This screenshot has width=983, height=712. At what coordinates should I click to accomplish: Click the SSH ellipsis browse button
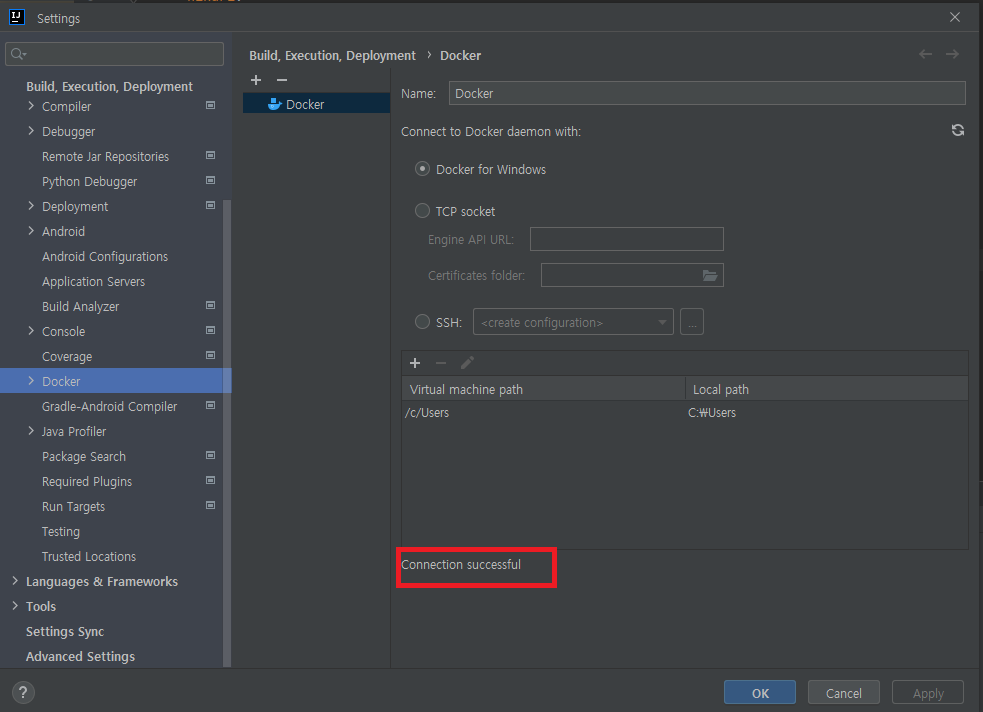point(692,322)
